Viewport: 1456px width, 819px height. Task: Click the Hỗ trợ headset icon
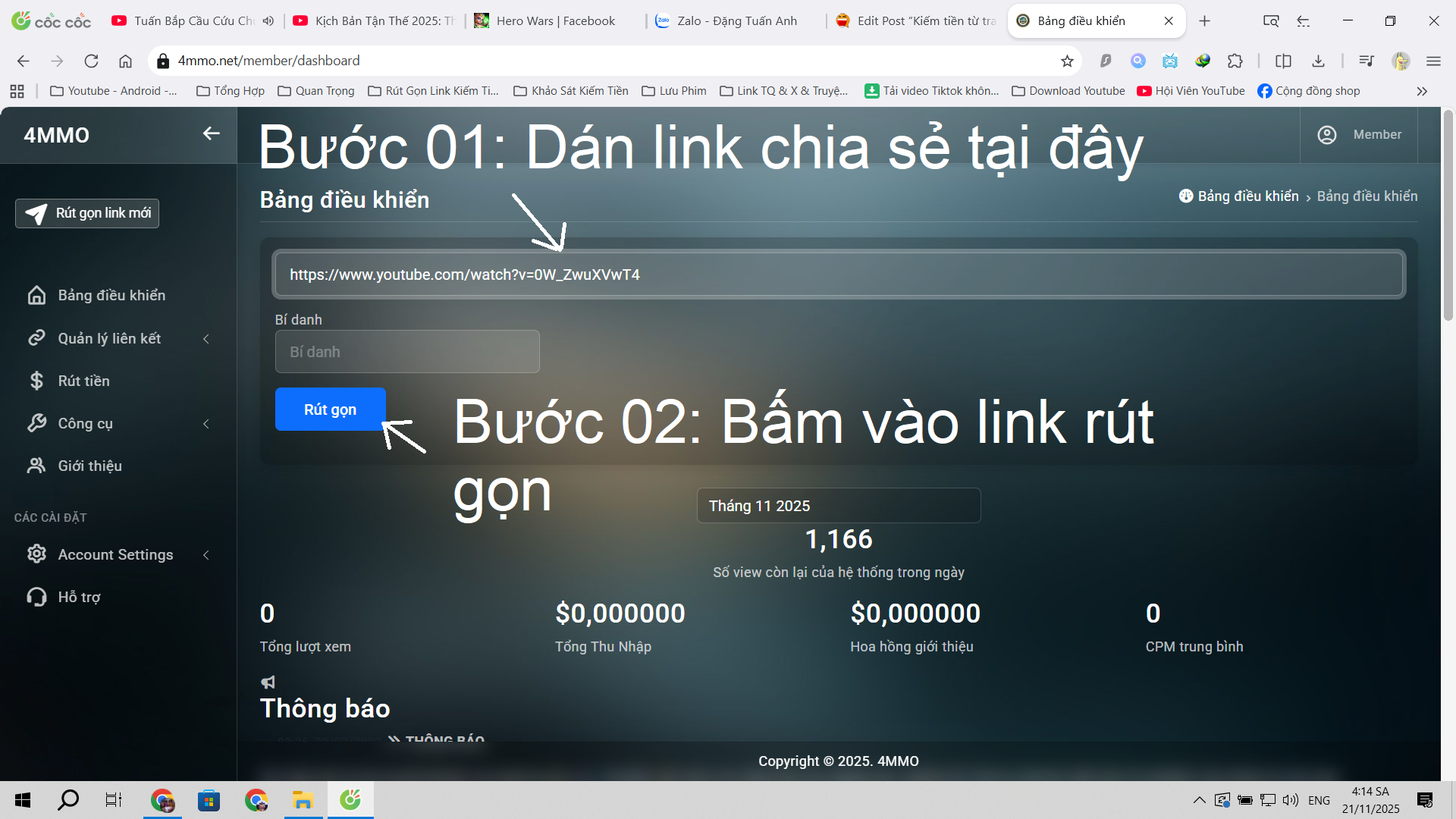pyautogui.click(x=36, y=597)
